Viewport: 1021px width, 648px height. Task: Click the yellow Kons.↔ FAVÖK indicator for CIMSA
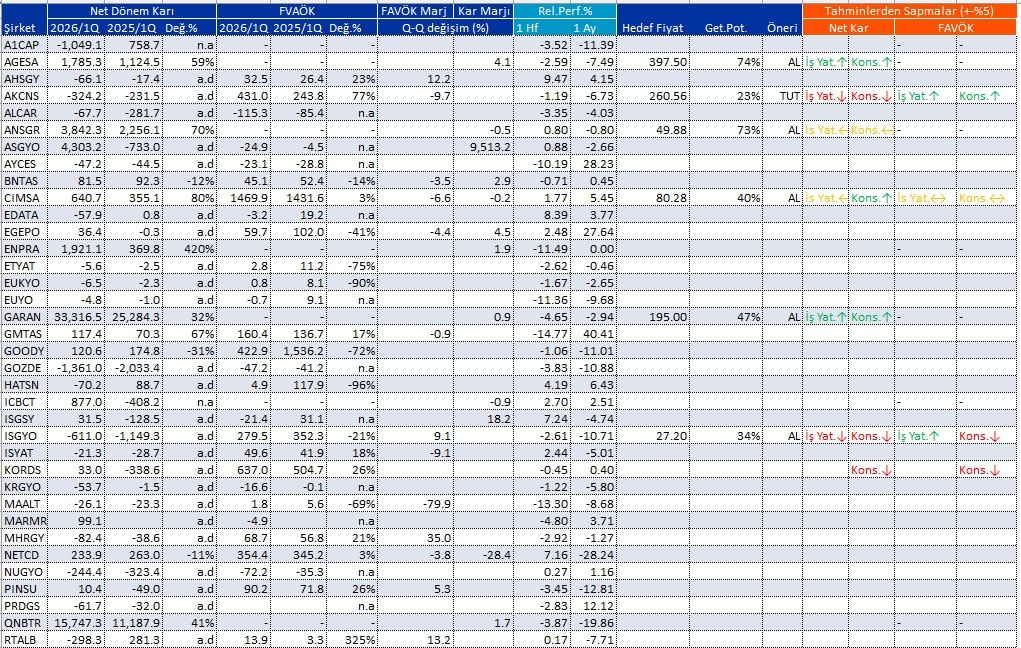[x=981, y=198]
